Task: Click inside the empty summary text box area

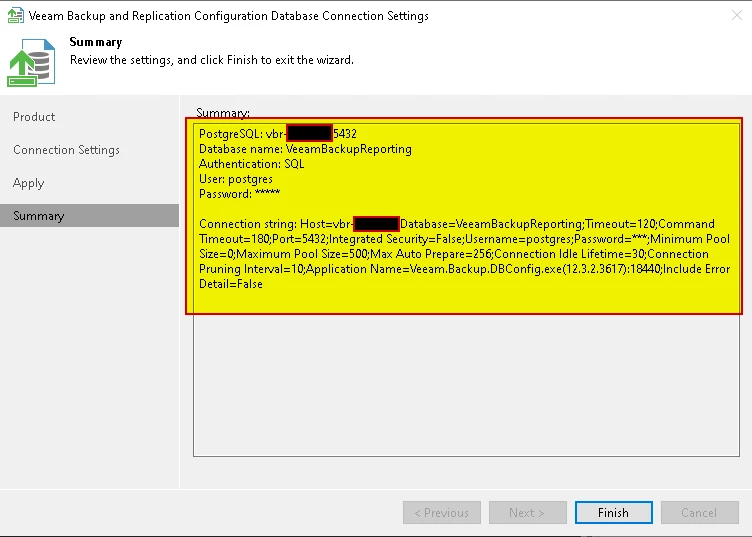Action: (466, 386)
